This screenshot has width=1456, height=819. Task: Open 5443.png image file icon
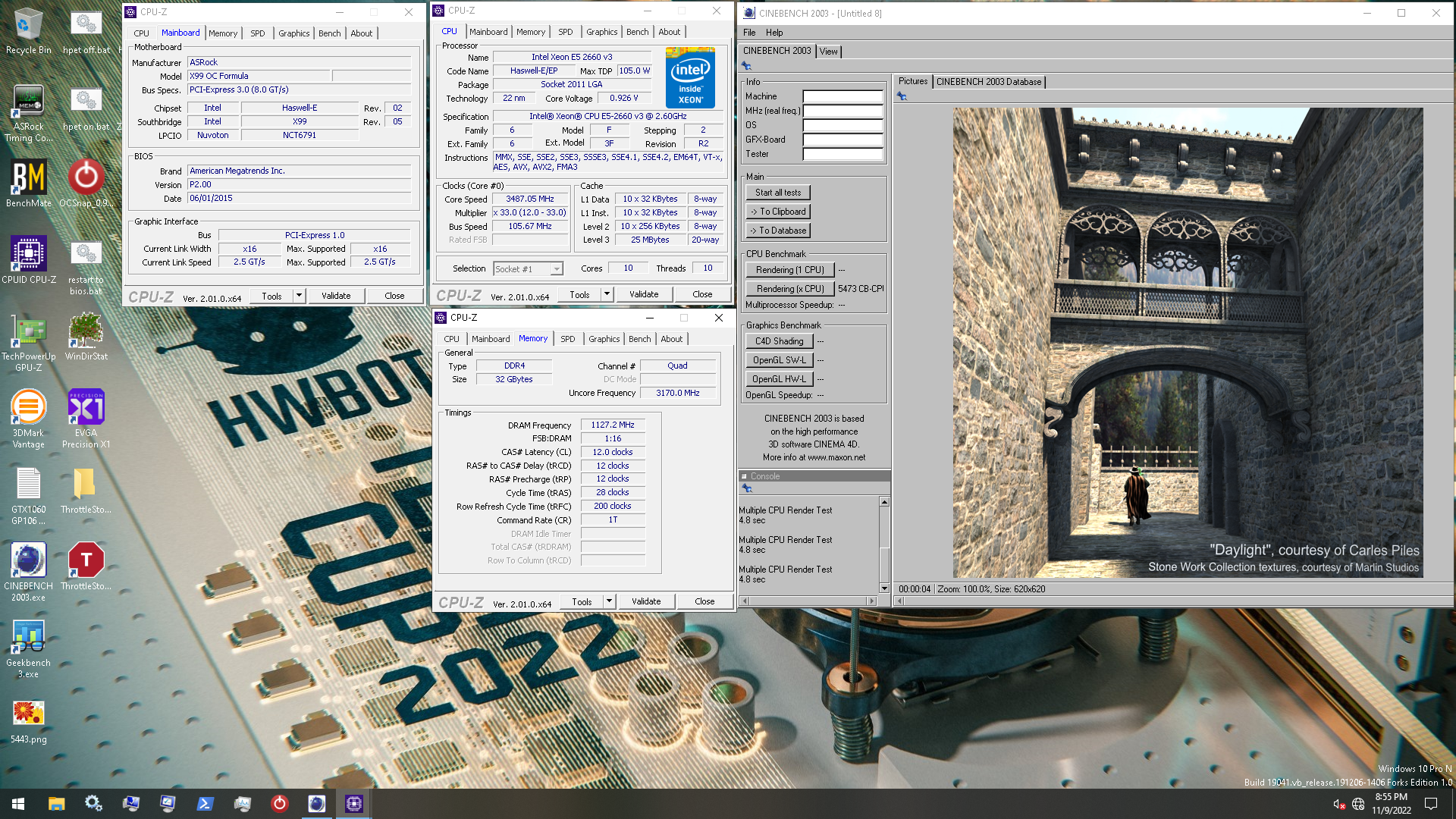point(28,720)
